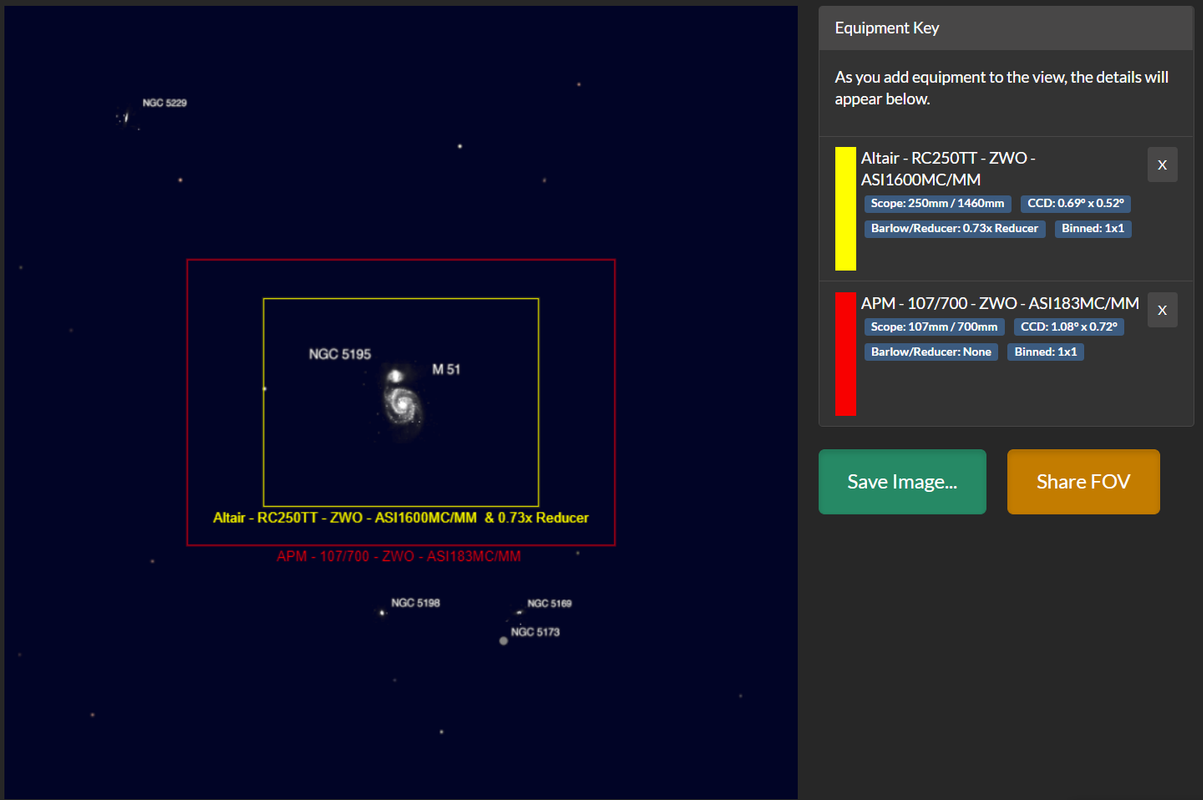Click the NGC 5195 label in the sky view

[x=340, y=355]
